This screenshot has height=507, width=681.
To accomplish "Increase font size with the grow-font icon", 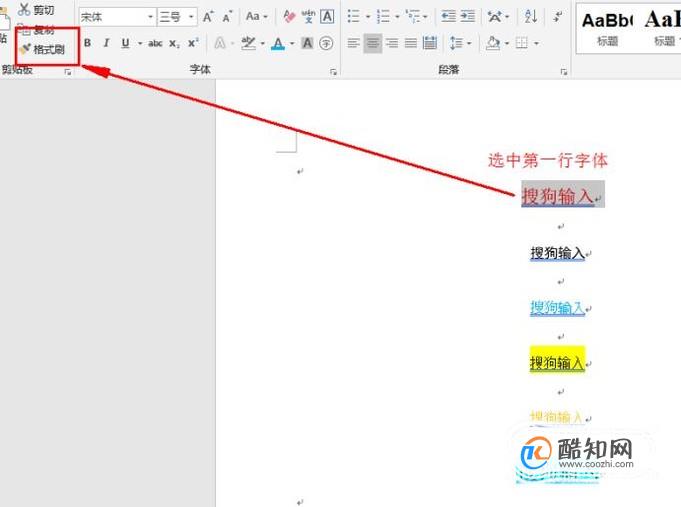I will 208,17.
